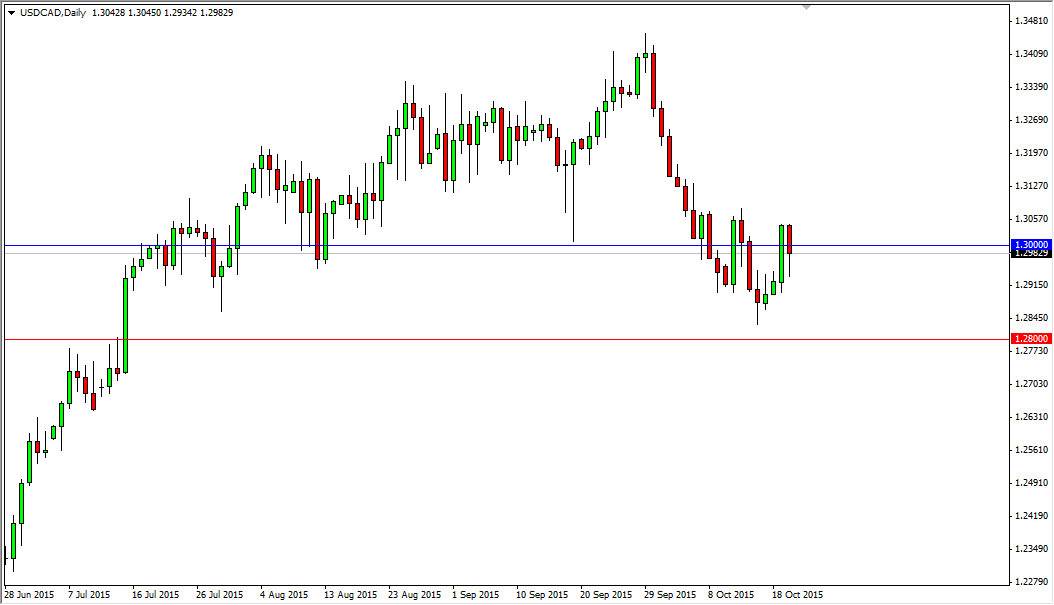Select the blue 1.30000 price tag
The image size is (1054, 605).
click(1030, 244)
